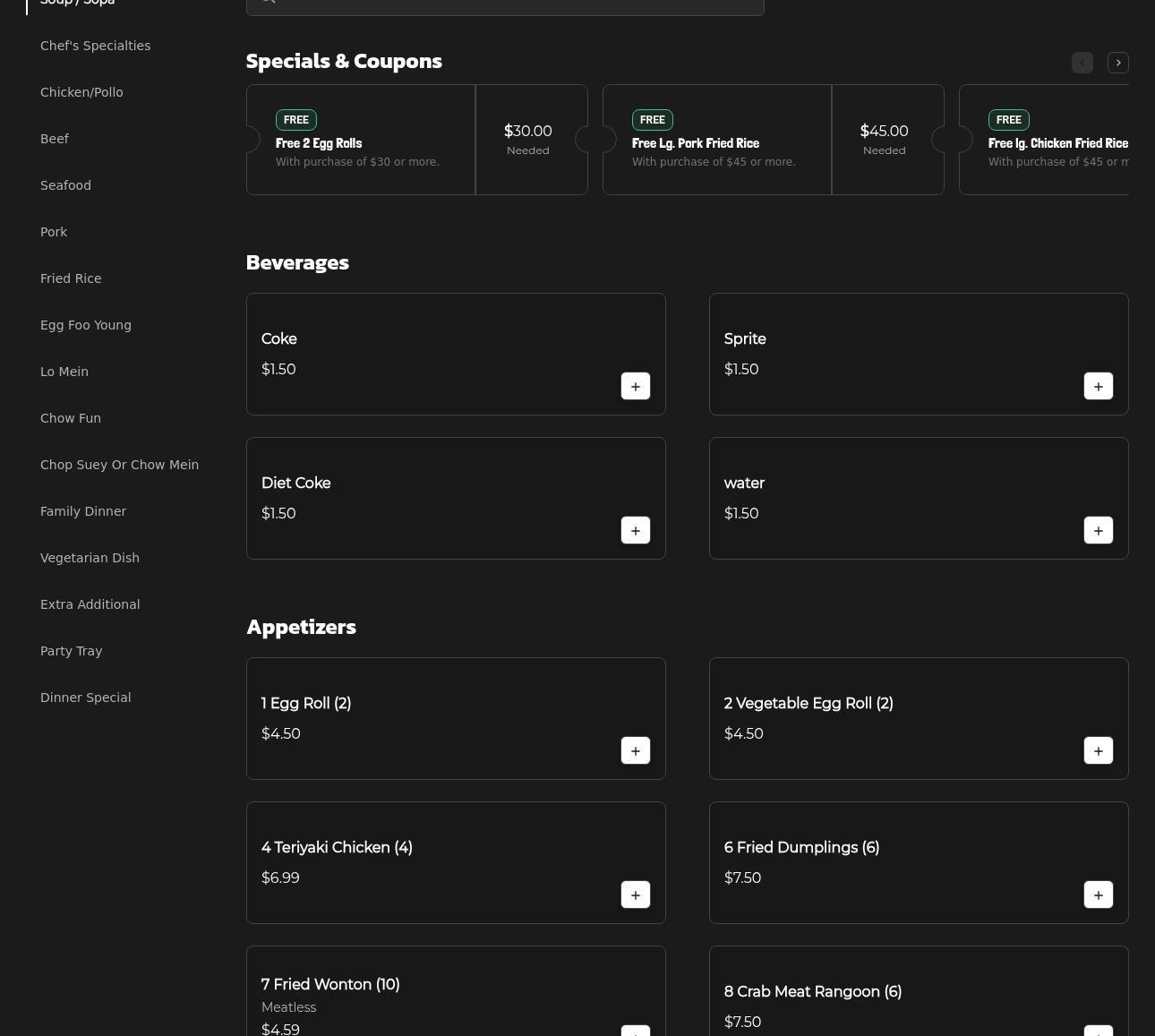Select Fried Rice in sidebar

click(71, 278)
